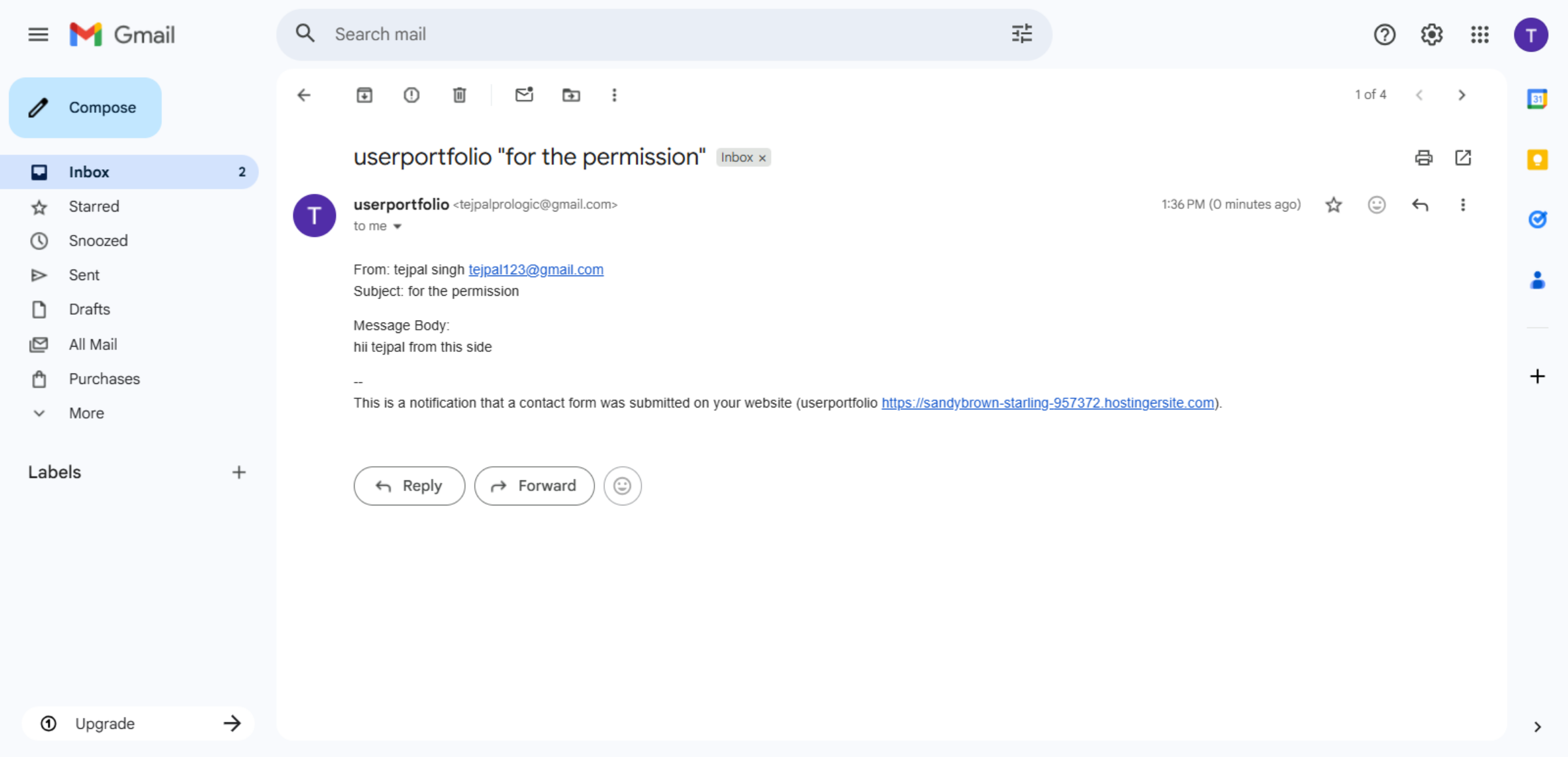Mark the email as unread
The width and height of the screenshot is (1568, 757).
(x=524, y=95)
